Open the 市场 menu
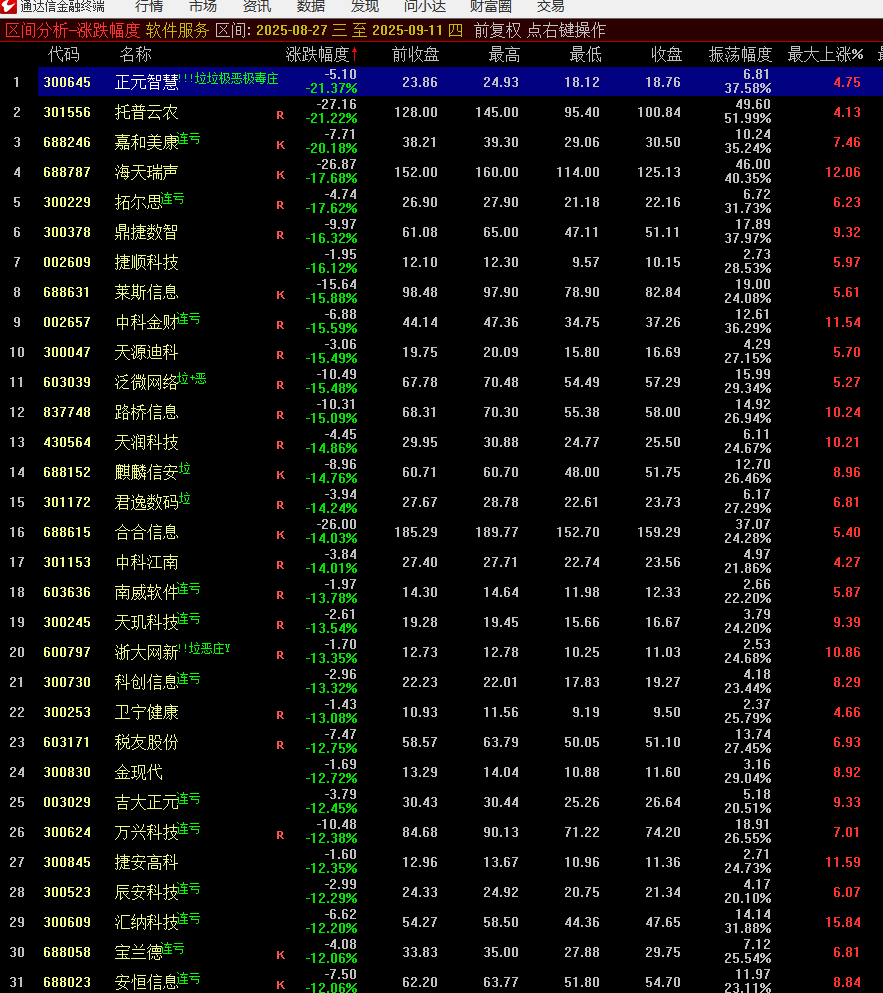 click(203, 6)
